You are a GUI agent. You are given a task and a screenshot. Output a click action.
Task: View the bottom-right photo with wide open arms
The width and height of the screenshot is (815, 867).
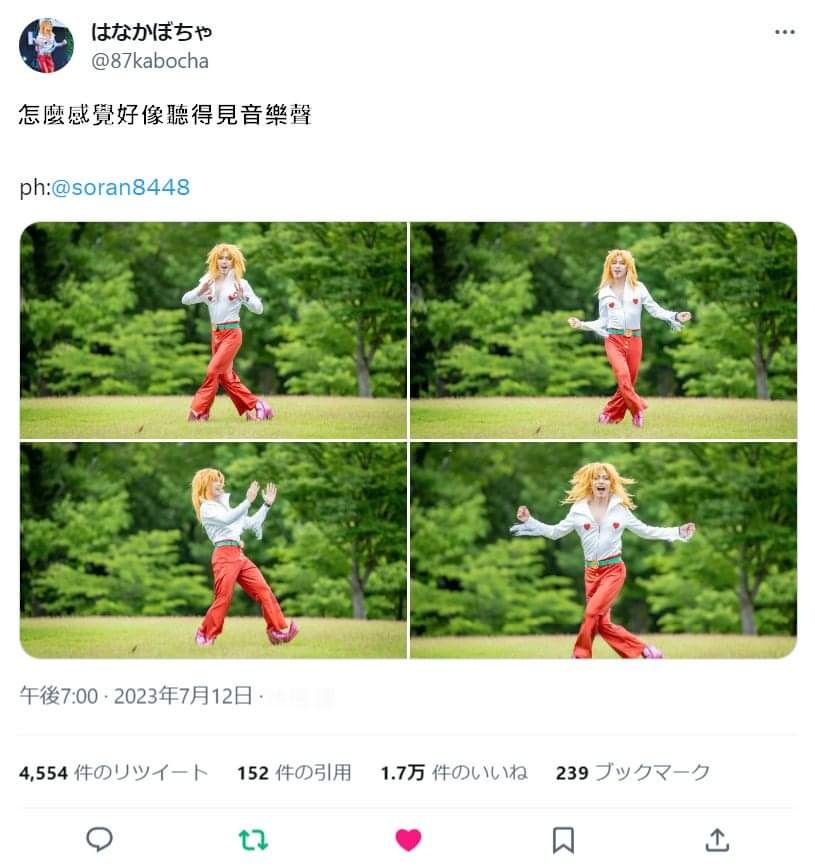tap(603, 550)
